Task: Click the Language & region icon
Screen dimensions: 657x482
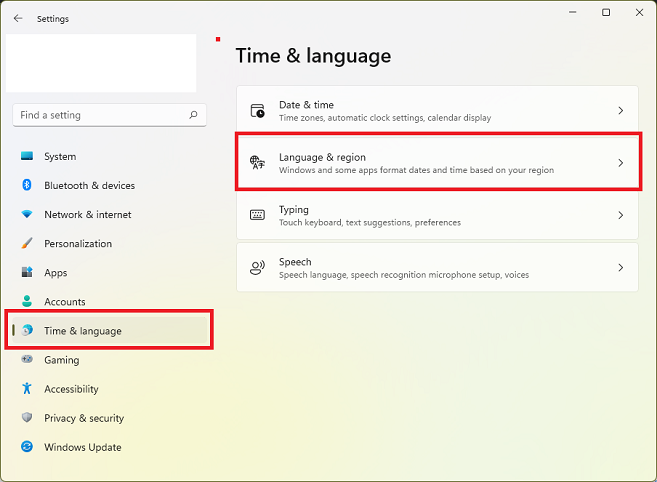Action: pos(257,162)
